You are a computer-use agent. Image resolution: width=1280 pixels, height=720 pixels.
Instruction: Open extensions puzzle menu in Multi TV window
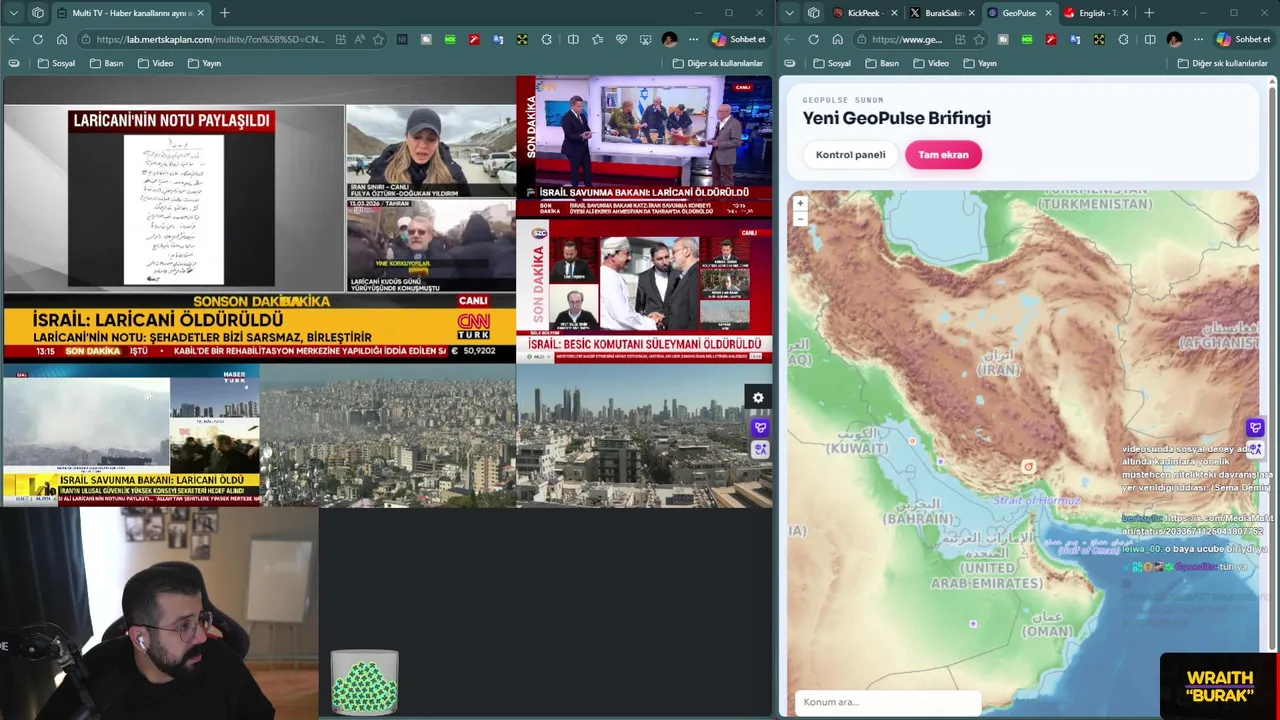click(x=546, y=39)
